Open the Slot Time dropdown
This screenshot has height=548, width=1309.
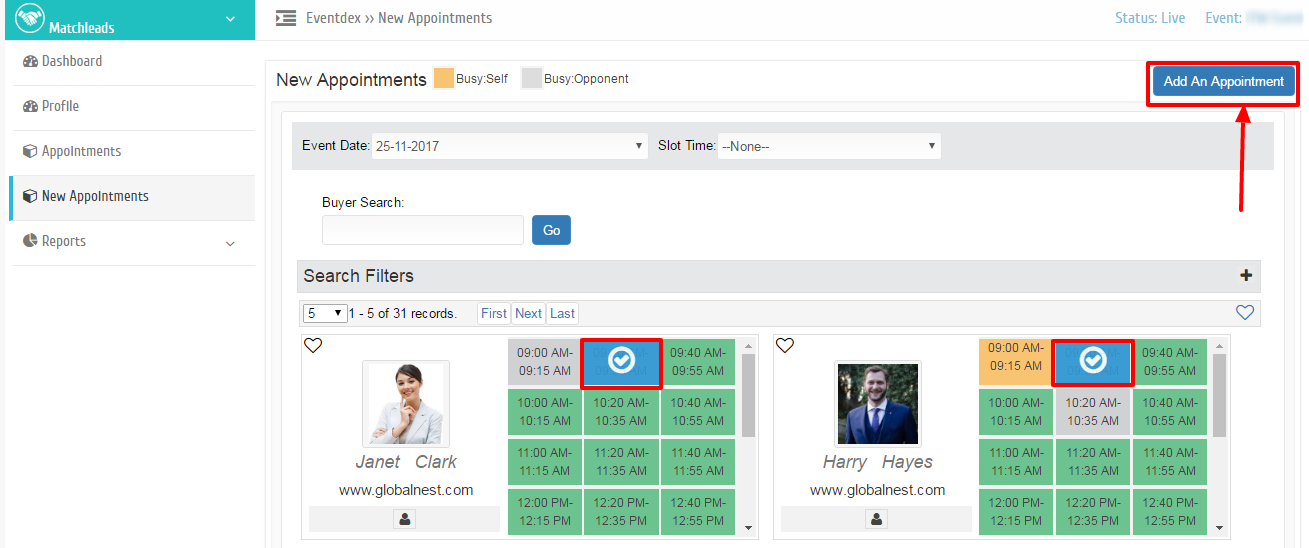tap(828, 146)
